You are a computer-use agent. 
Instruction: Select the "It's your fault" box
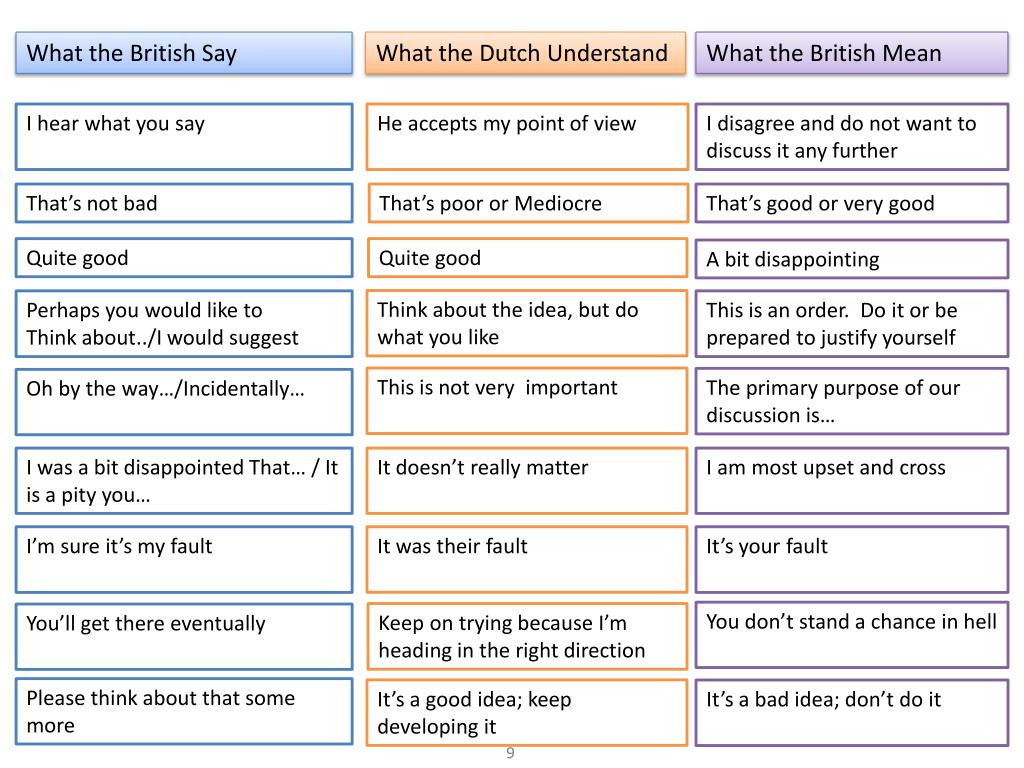click(852, 559)
